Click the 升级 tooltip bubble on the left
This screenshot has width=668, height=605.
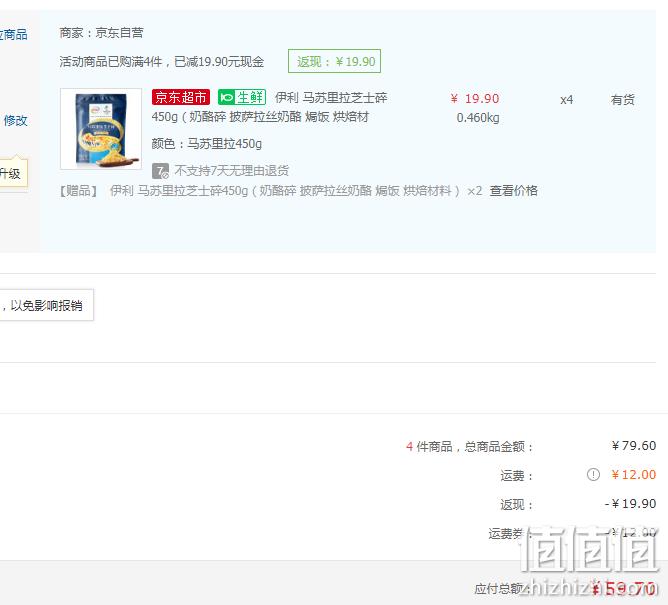point(14,173)
